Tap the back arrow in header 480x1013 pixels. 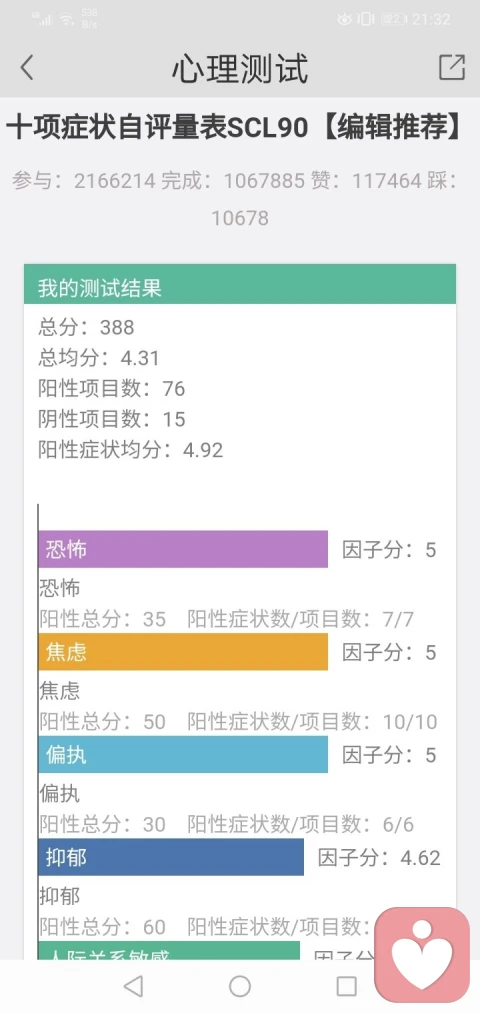26,67
